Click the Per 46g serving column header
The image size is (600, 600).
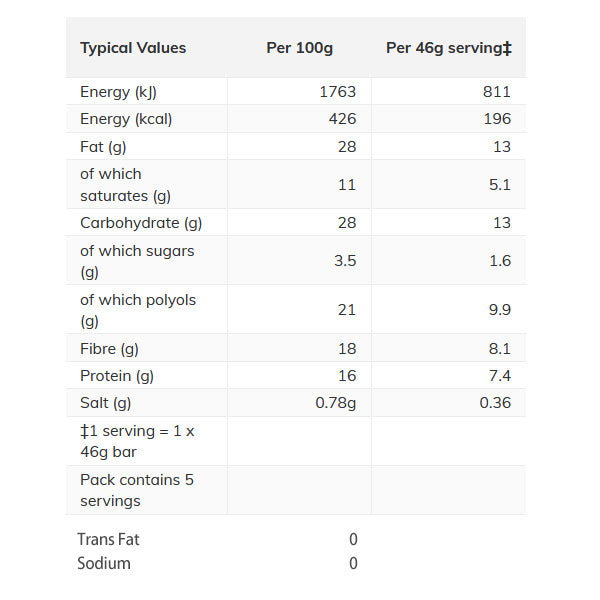pyautogui.click(x=448, y=48)
